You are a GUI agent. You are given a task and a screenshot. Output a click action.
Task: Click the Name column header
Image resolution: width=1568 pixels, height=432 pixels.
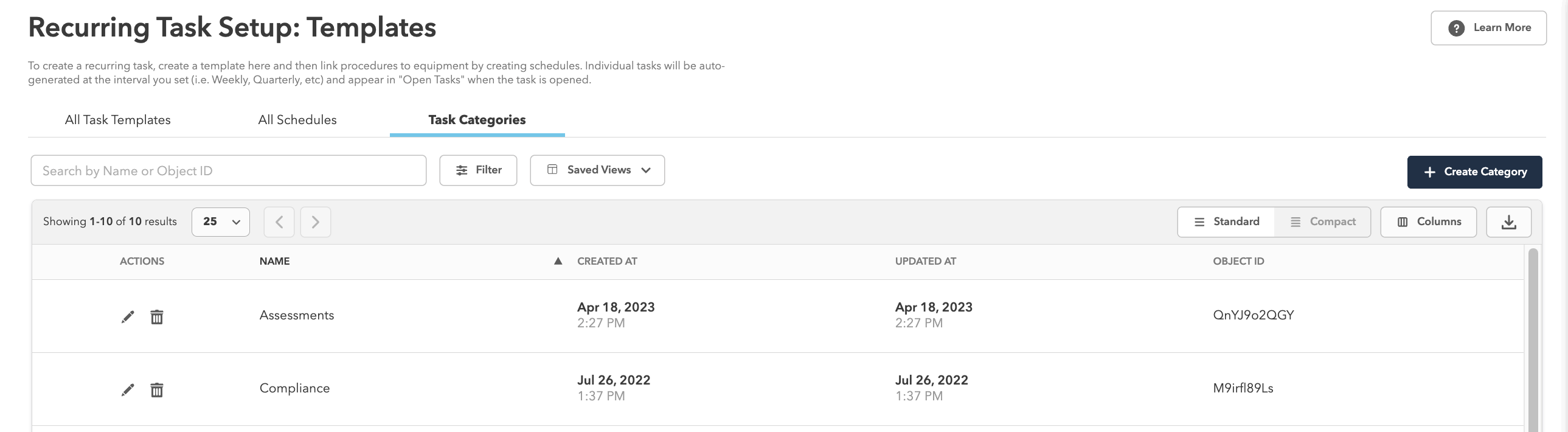pyautogui.click(x=274, y=261)
